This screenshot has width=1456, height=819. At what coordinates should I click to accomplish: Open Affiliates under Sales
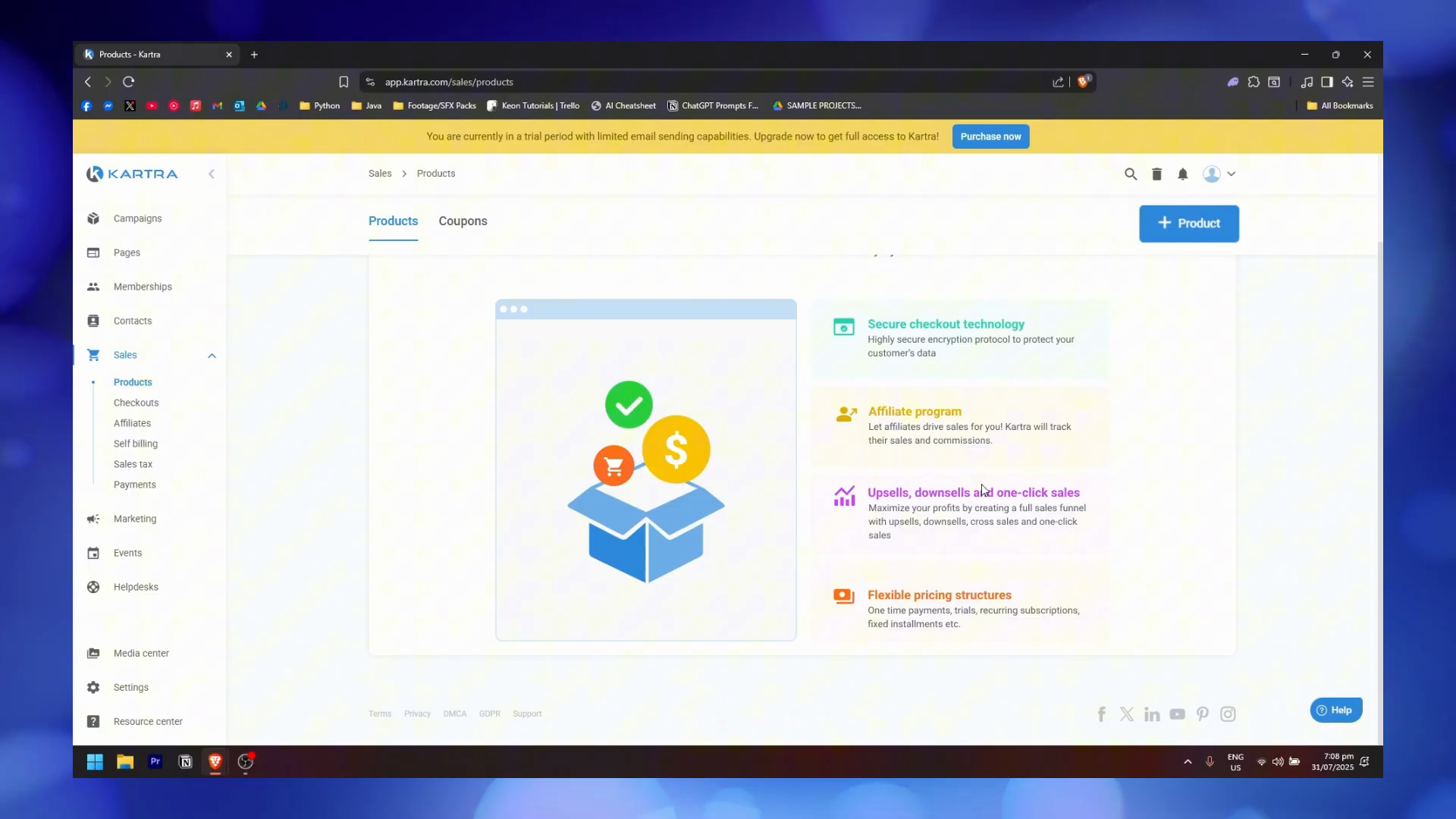point(132,423)
